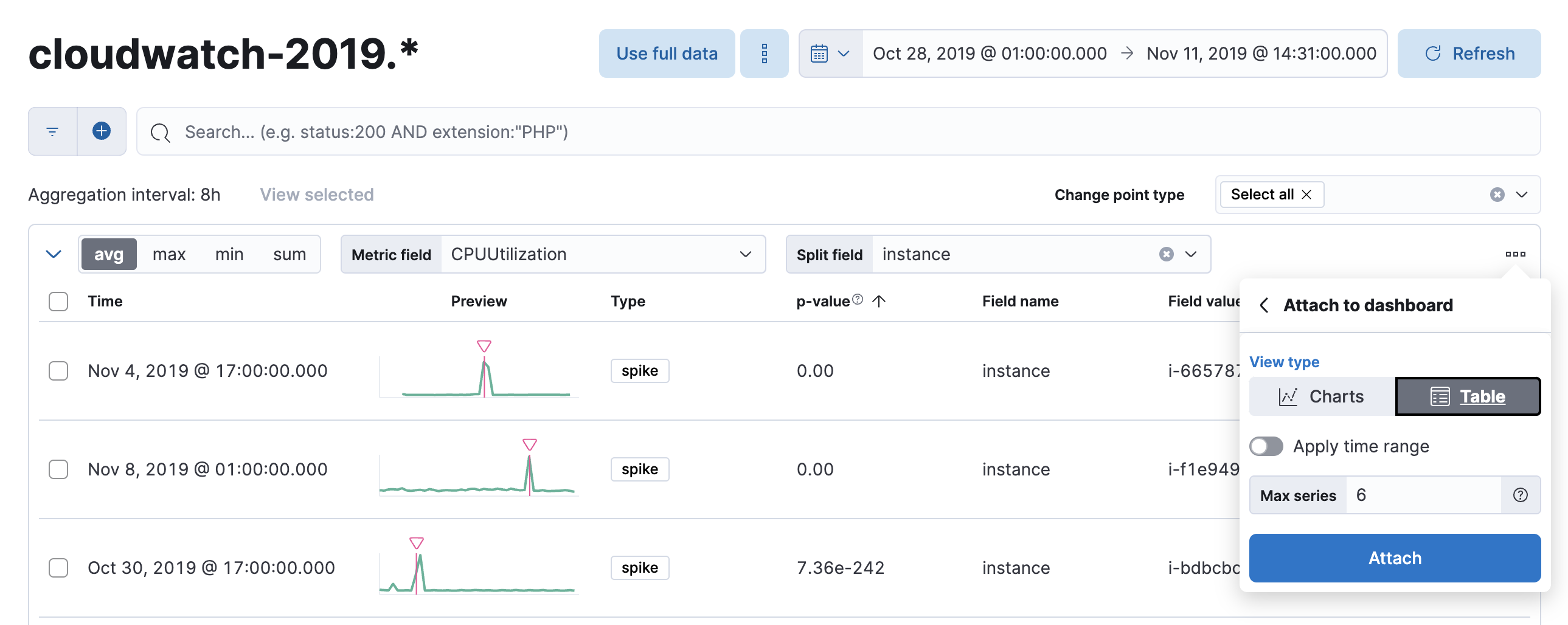This screenshot has height=625, width=1568.
Task: Click spike badge in Nov 8 row
Action: [x=640, y=469]
